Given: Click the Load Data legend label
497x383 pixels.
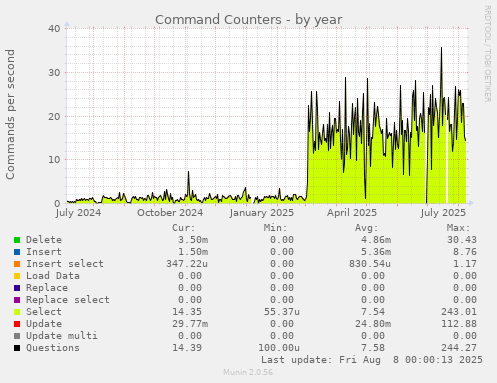Looking at the screenshot, I should tap(53, 276).
